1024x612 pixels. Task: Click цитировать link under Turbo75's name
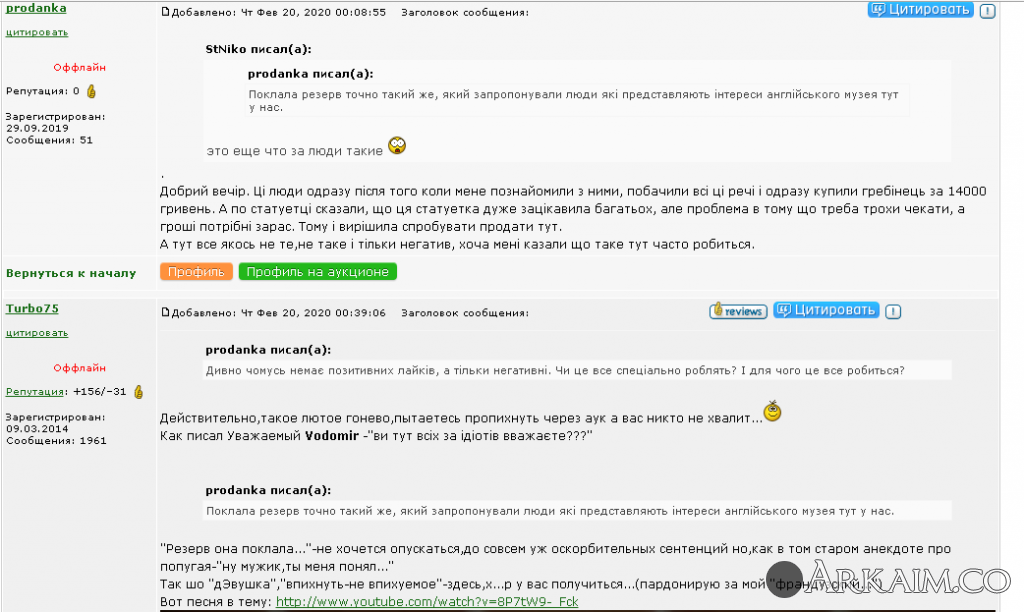[37, 332]
